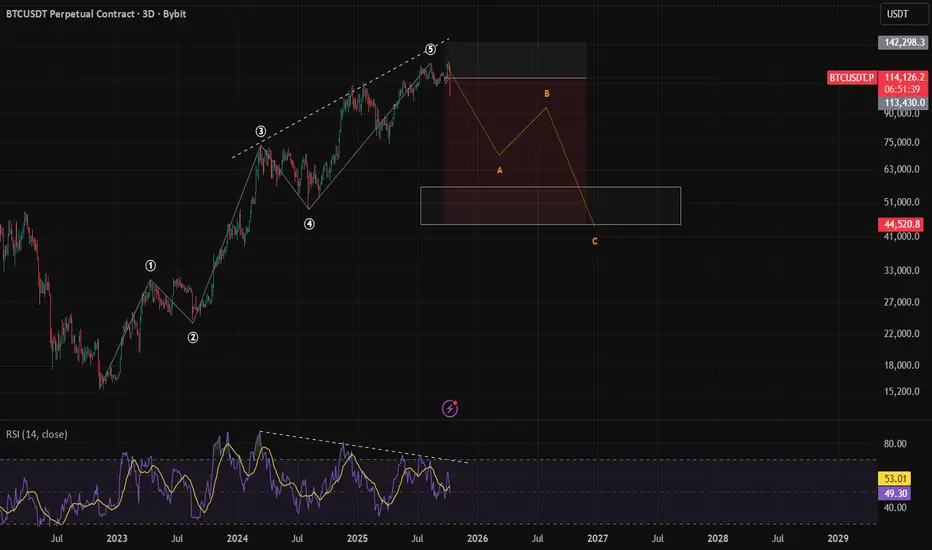Image resolution: width=932 pixels, height=550 pixels.
Task: Click the 142,298.3 price label
Action: point(903,42)
